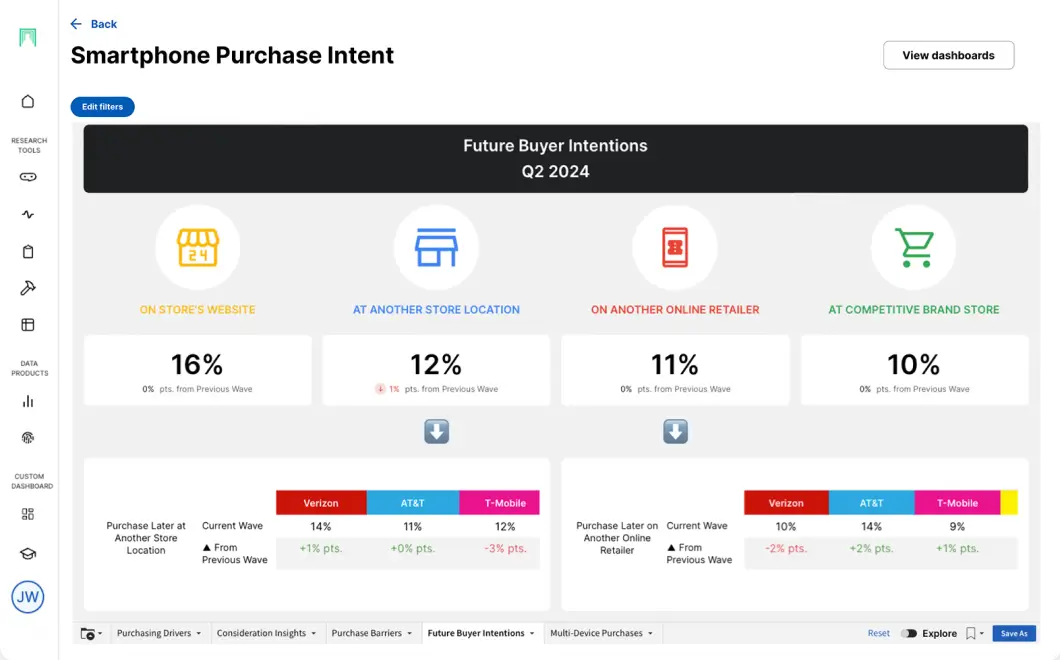Open the gamepad-shaped research tool icon
The image size is (1060, 660).
pyautogui.click(x=28, y=177)
